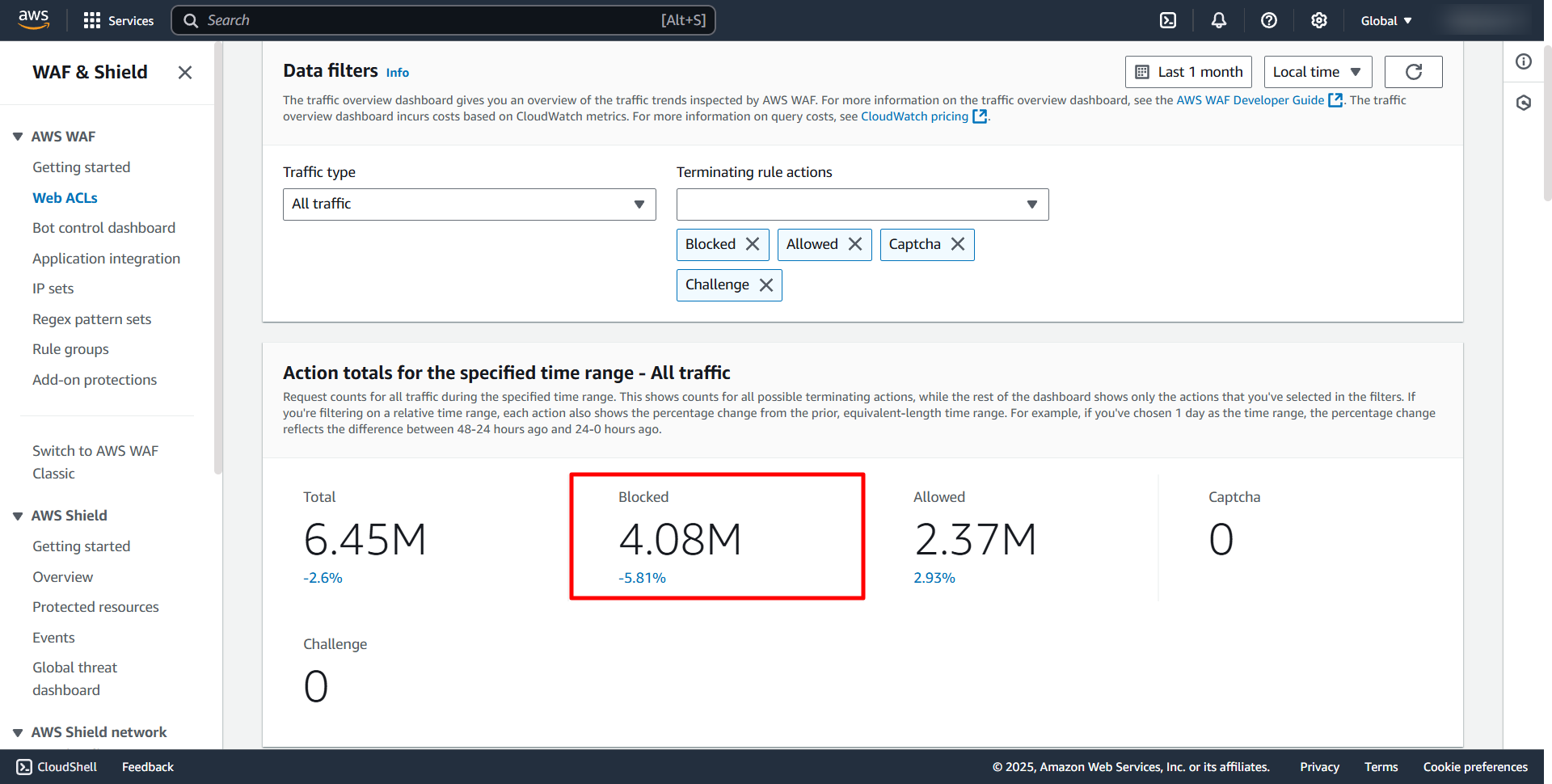Open the info panel icon on the right
Screen dimensions: 1552x784
coord(1524,61)
